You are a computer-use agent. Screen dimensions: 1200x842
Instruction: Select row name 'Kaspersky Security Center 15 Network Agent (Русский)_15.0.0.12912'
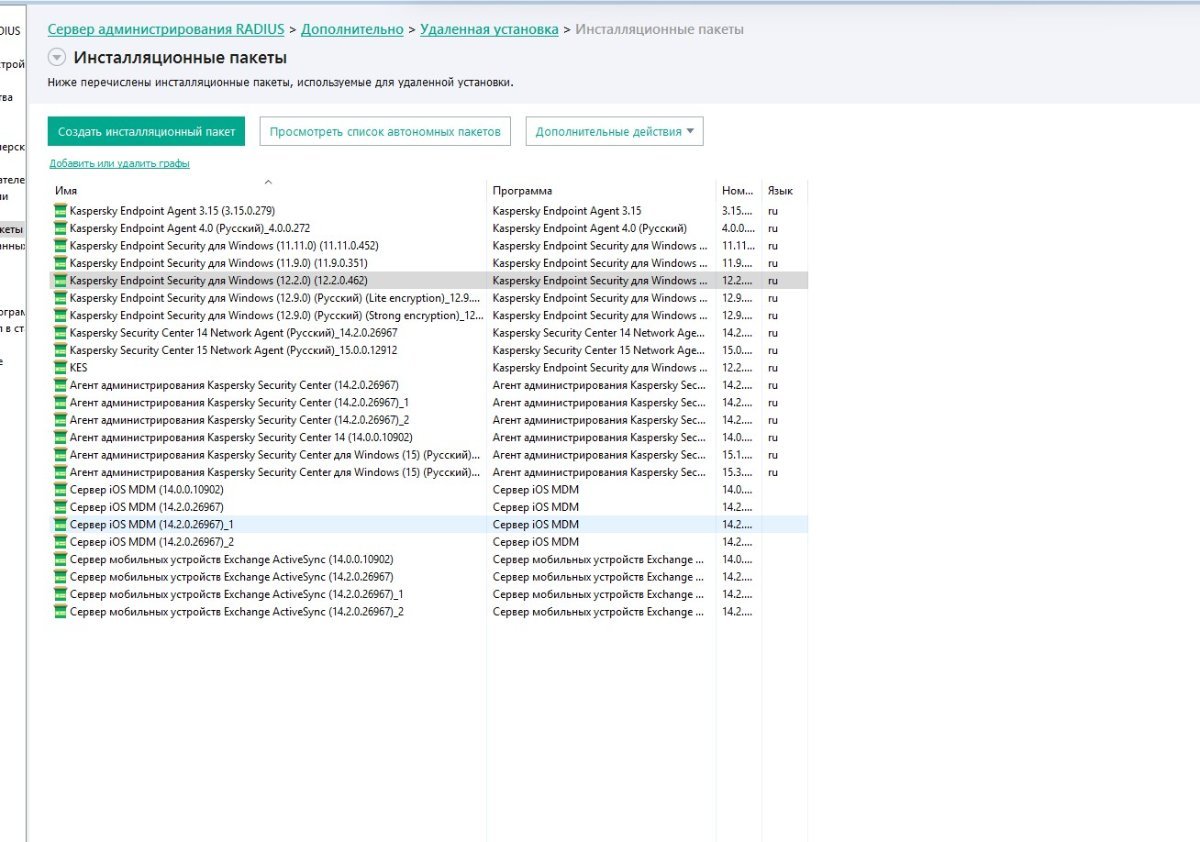point(233,350)
